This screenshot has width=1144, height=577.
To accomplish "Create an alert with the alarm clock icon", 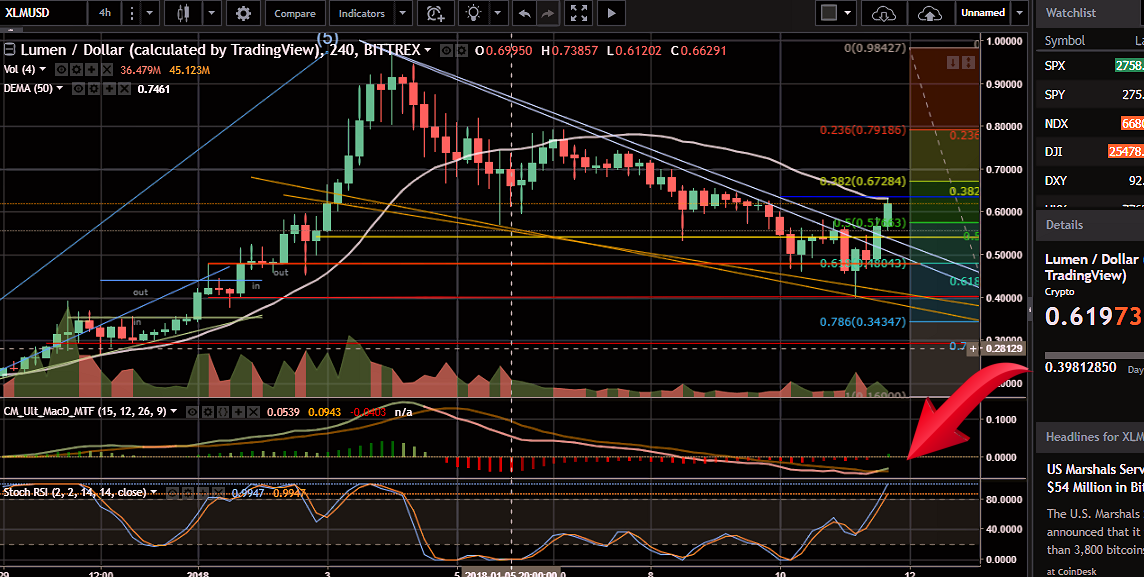I will click(x=435, y=13).
